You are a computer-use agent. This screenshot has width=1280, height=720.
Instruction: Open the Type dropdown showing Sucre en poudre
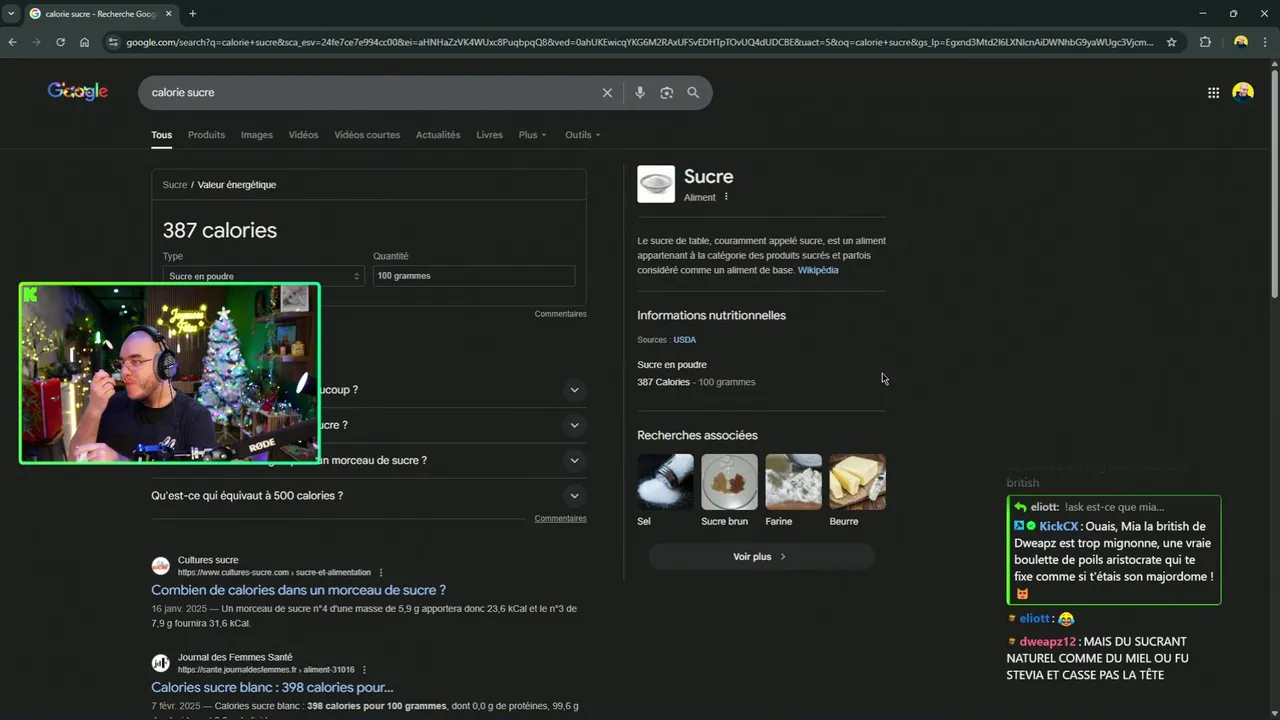pos(263,276)
